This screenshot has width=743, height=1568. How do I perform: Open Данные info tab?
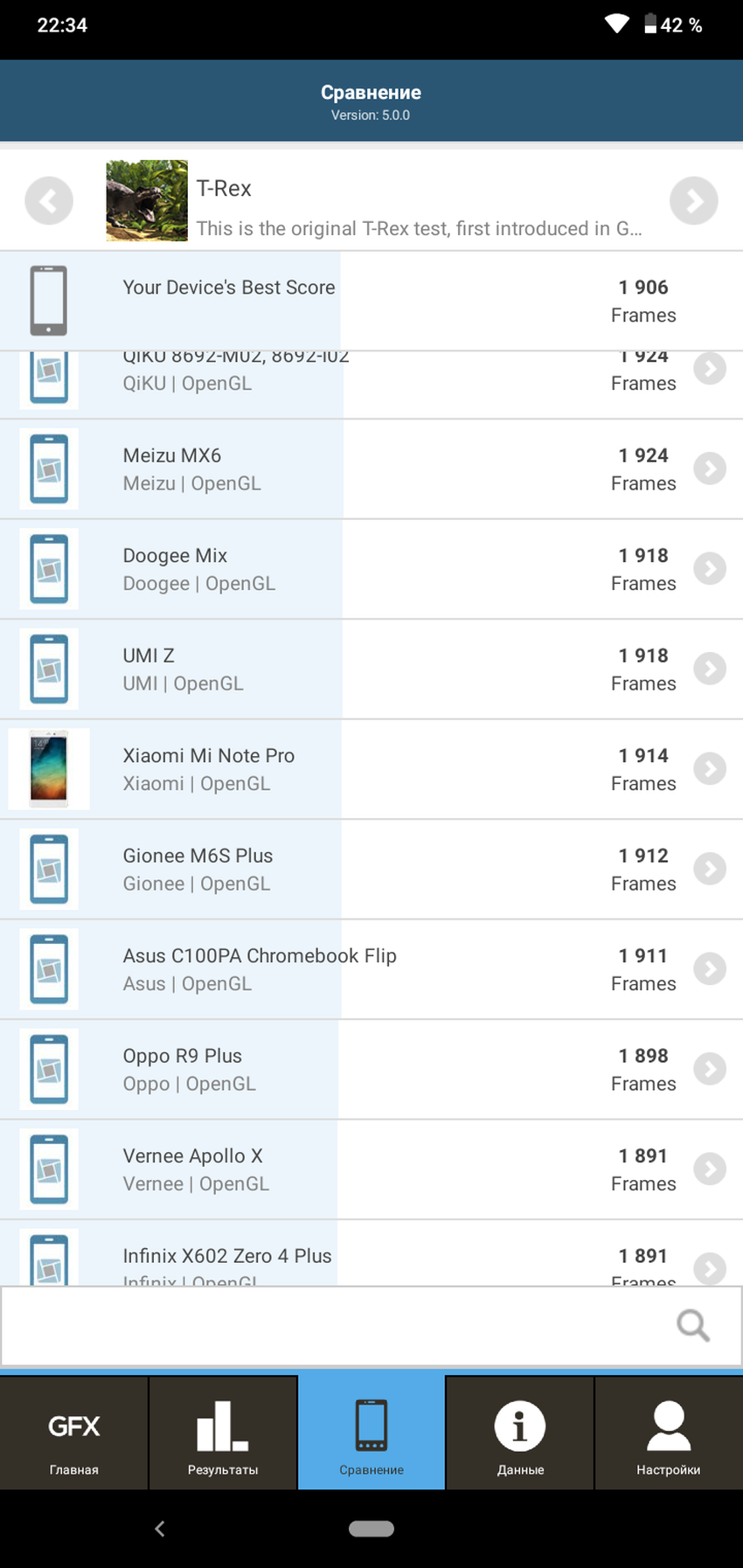[520, 1433]
